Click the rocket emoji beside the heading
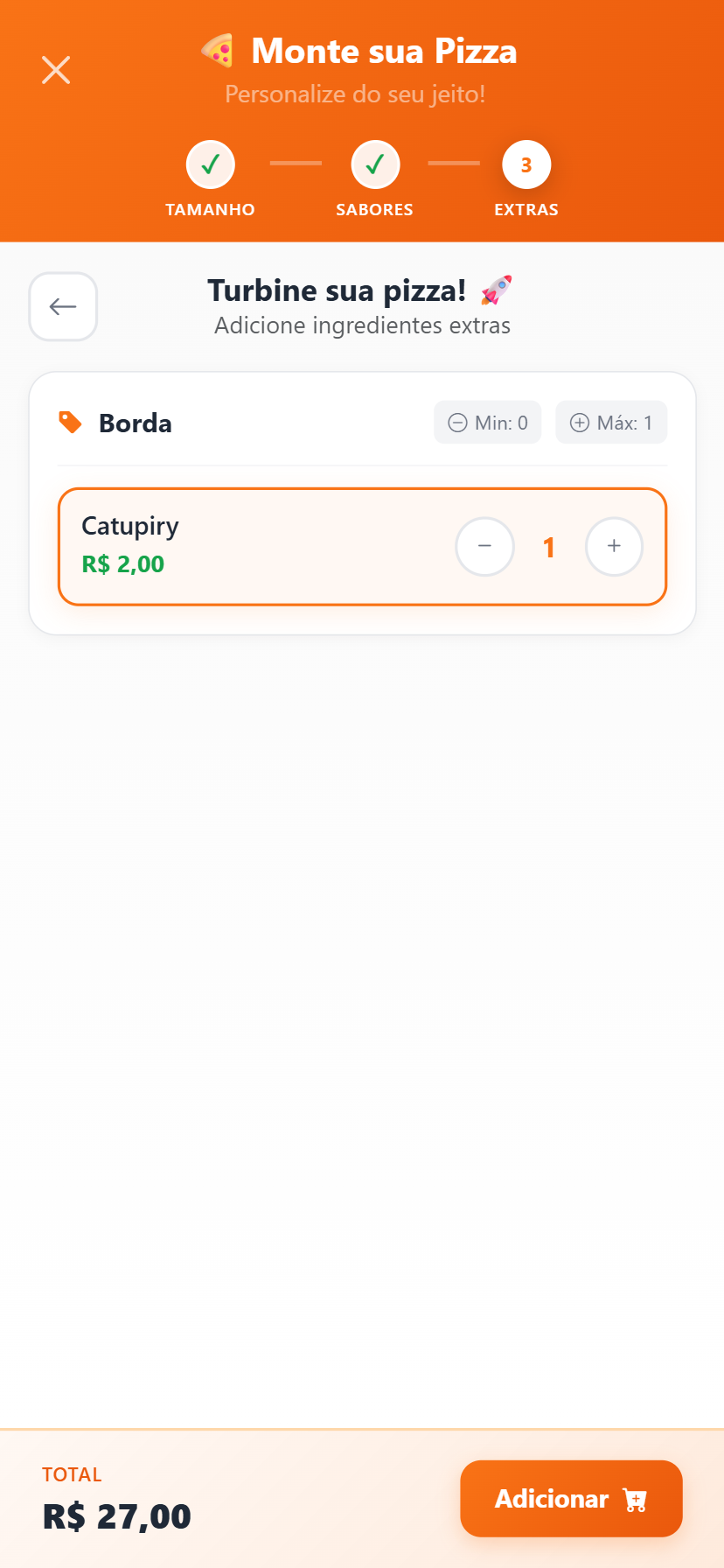The image size is (724, 1568). pyautogui.click(x=497, y=290)
